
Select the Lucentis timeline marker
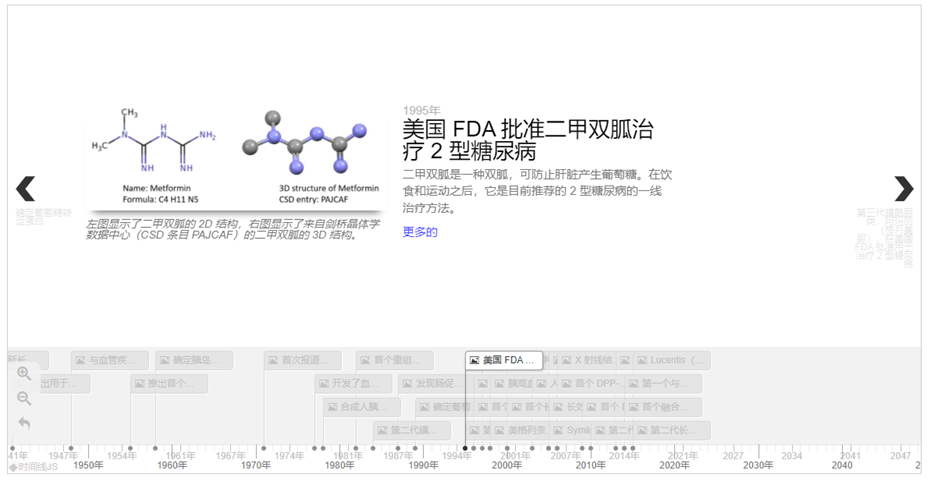point(672,360)
